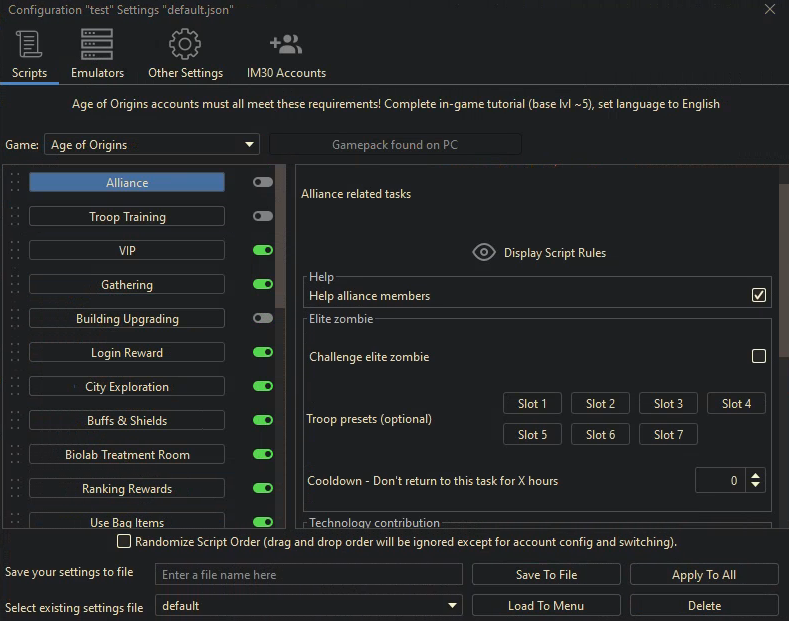Click drag handle beside Gathering script
Viewport: 789px width, 621px height.
[14, 285]
